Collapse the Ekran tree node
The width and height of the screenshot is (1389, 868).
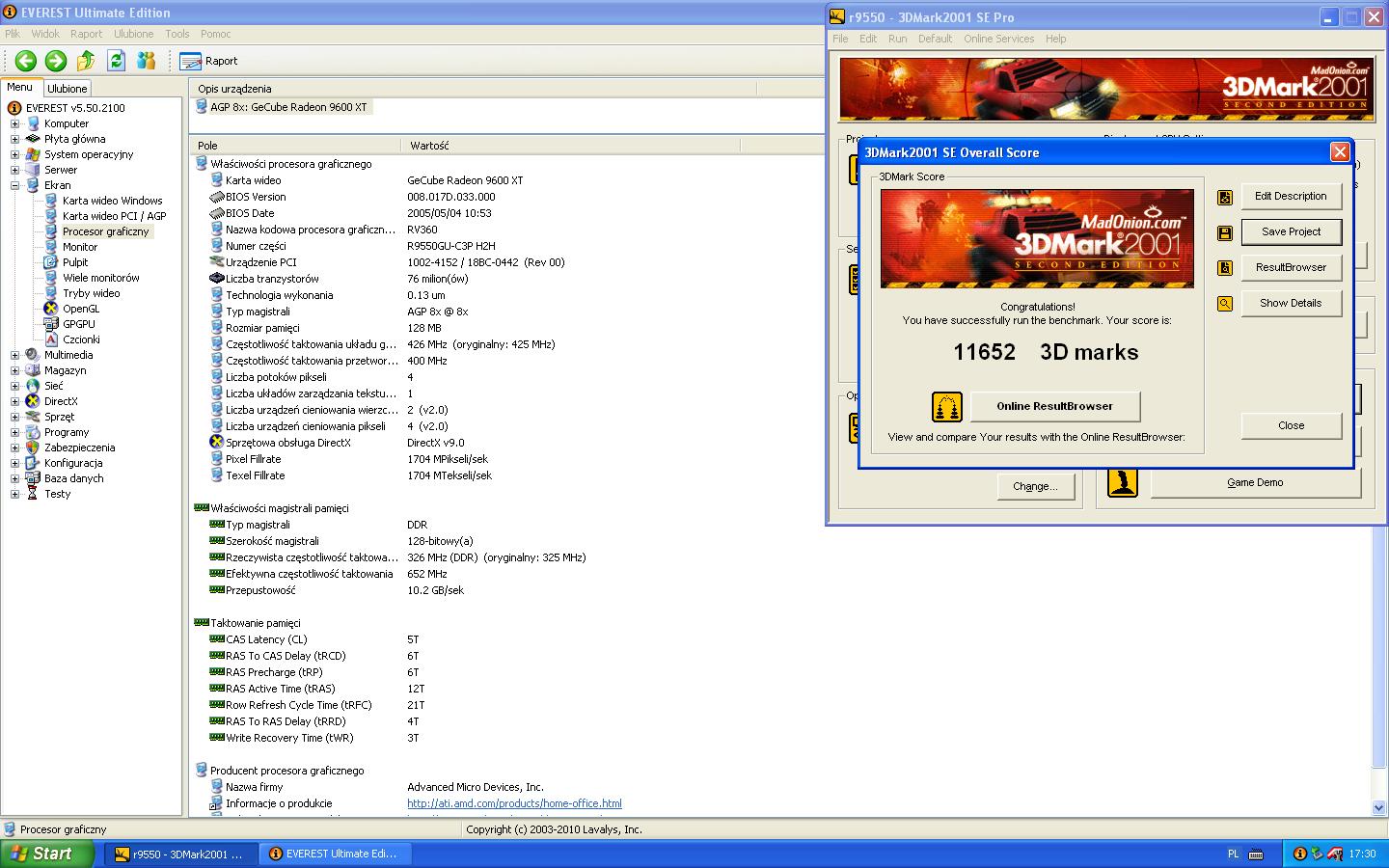tap(14, 185)
